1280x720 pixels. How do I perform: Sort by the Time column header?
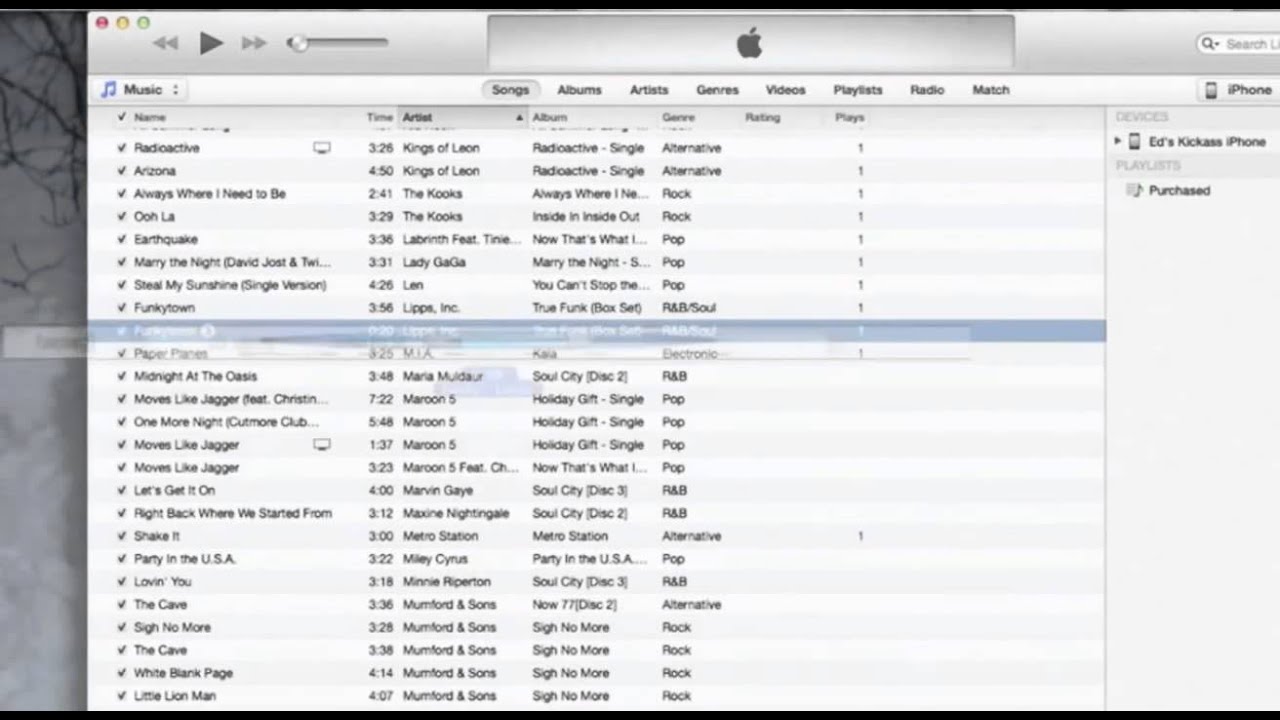pyautogui.click(x=379, y=117)
